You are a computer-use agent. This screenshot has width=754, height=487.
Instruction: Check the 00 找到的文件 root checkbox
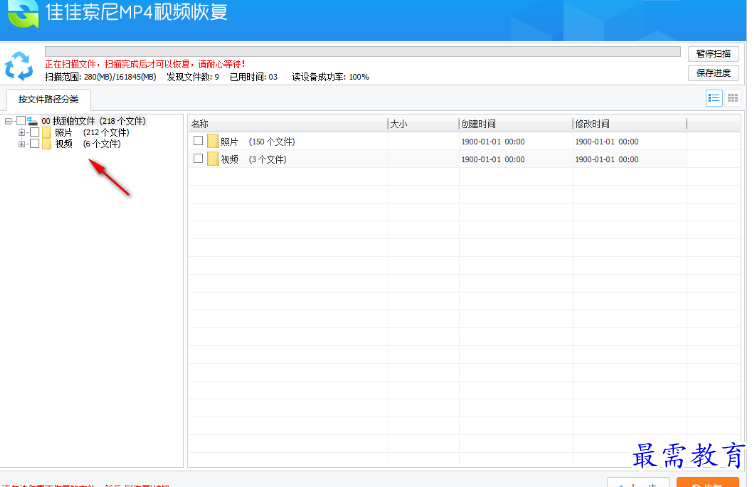coord(21,121)
